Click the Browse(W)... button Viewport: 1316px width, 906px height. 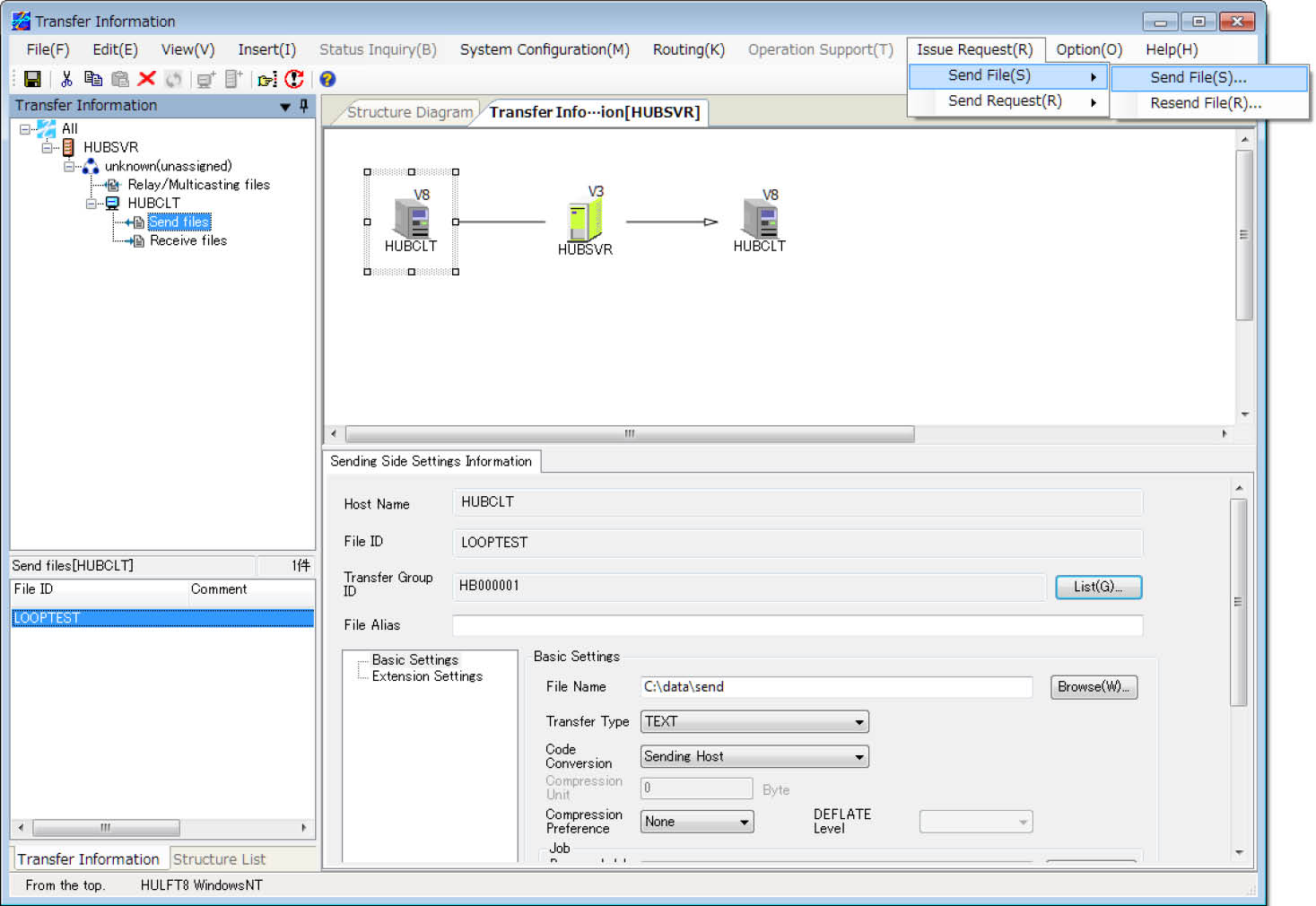click(x=1094, y=687)
